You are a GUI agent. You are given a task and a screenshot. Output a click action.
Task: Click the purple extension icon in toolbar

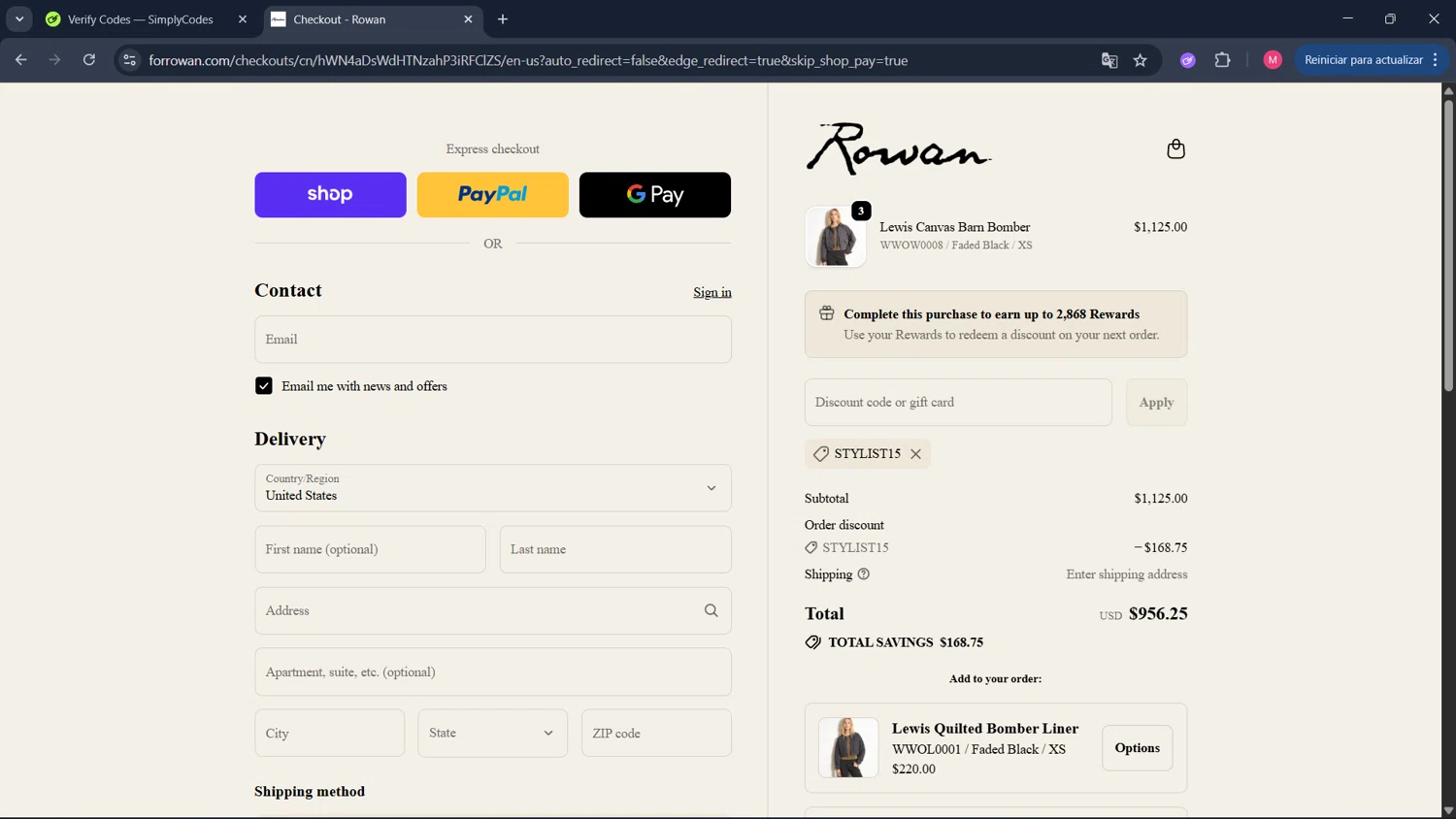pyautogui.click(x=1187, y=60)
